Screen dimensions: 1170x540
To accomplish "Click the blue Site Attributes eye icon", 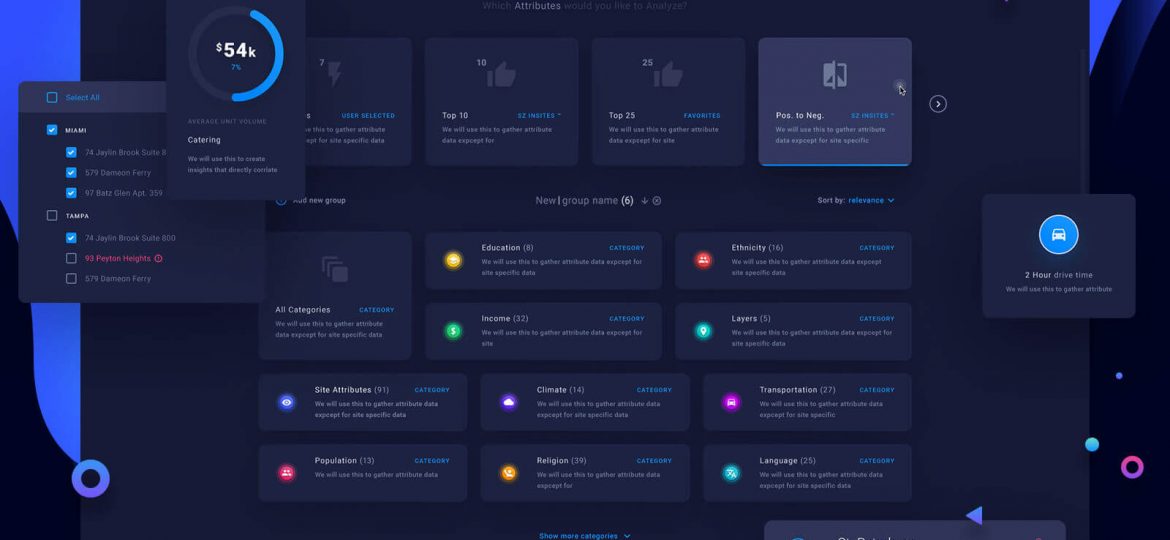I will 287,402.
